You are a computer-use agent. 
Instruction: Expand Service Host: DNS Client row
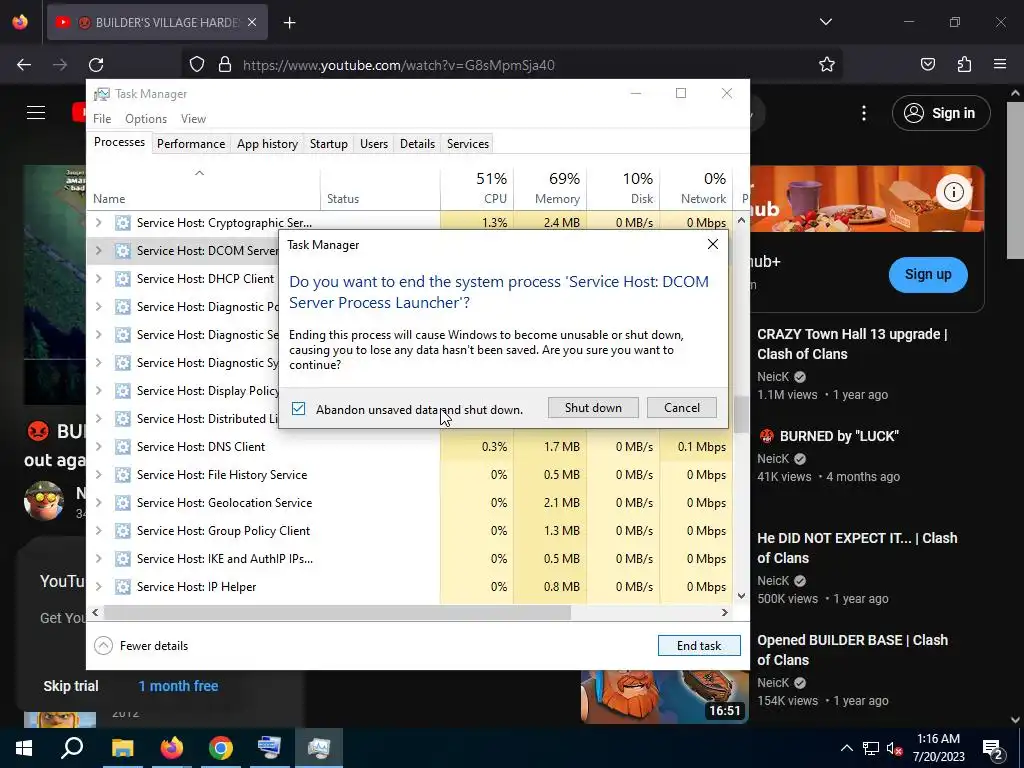[99, 447]
